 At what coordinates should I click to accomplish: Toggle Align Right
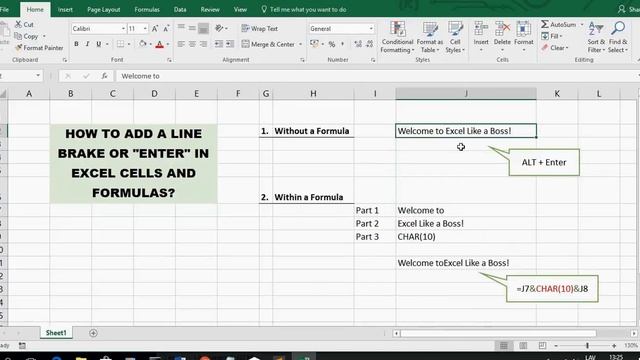203,44
